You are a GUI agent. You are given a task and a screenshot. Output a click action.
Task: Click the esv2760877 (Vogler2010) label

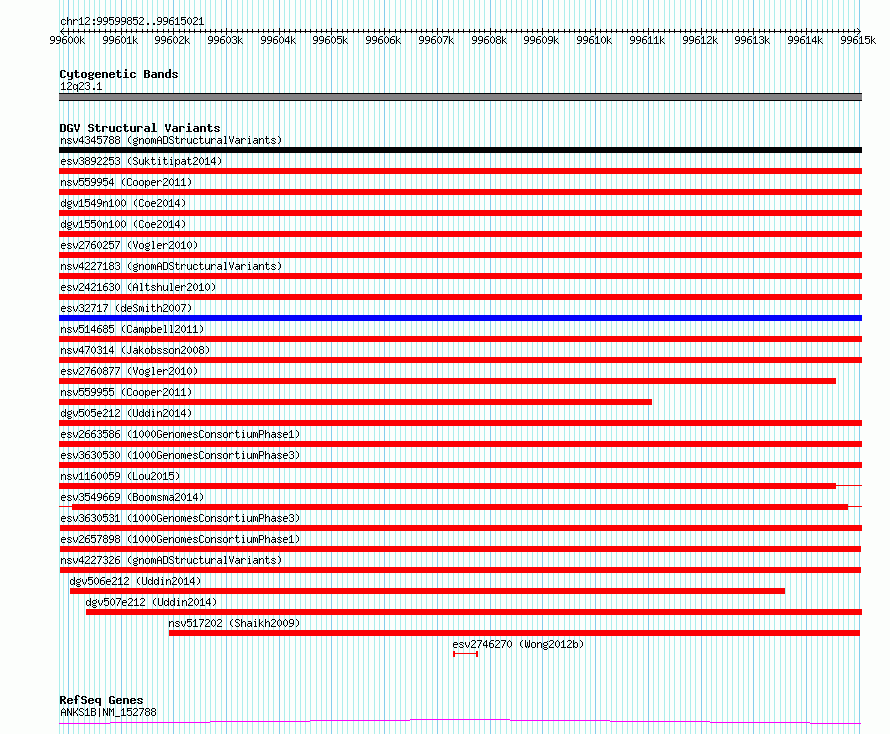pyautogui.click(x=129, y=371)
